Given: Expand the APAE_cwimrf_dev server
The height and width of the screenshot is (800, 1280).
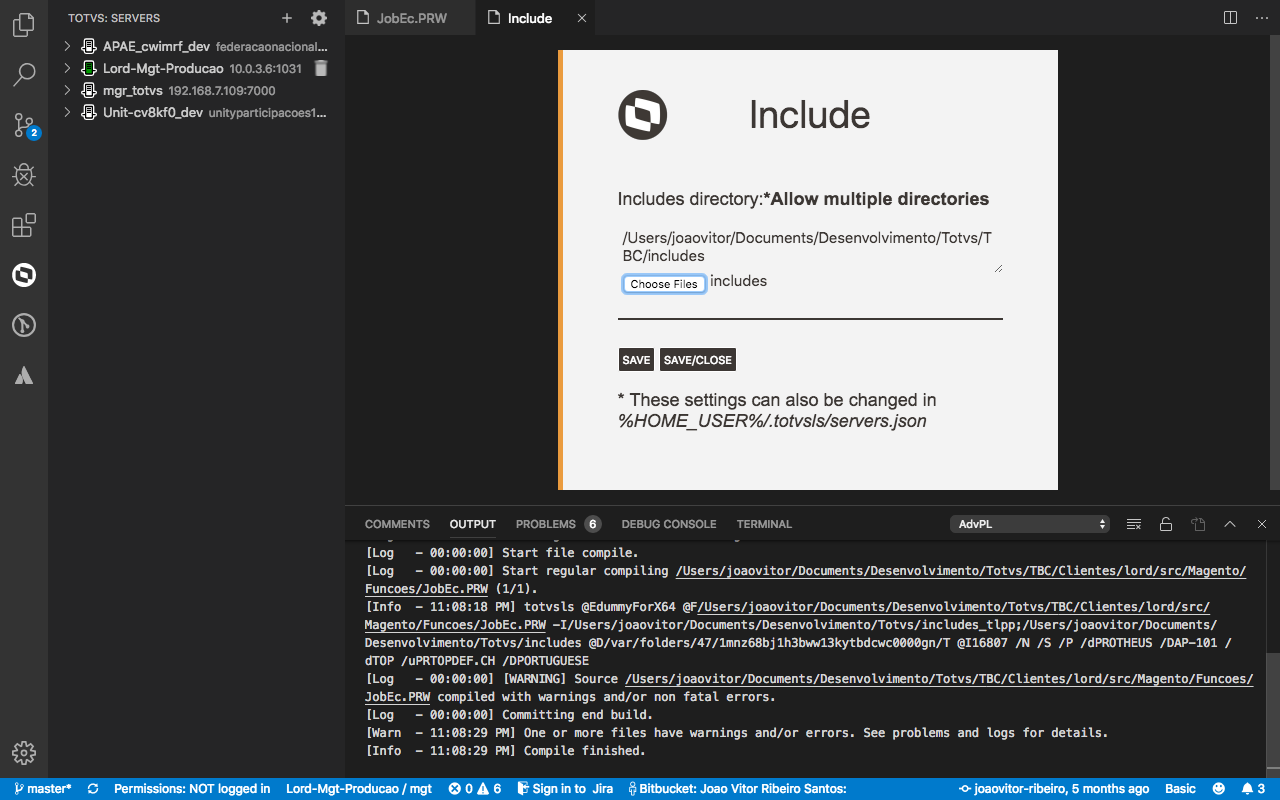Looking at the screenshot, I should [66, 46].
